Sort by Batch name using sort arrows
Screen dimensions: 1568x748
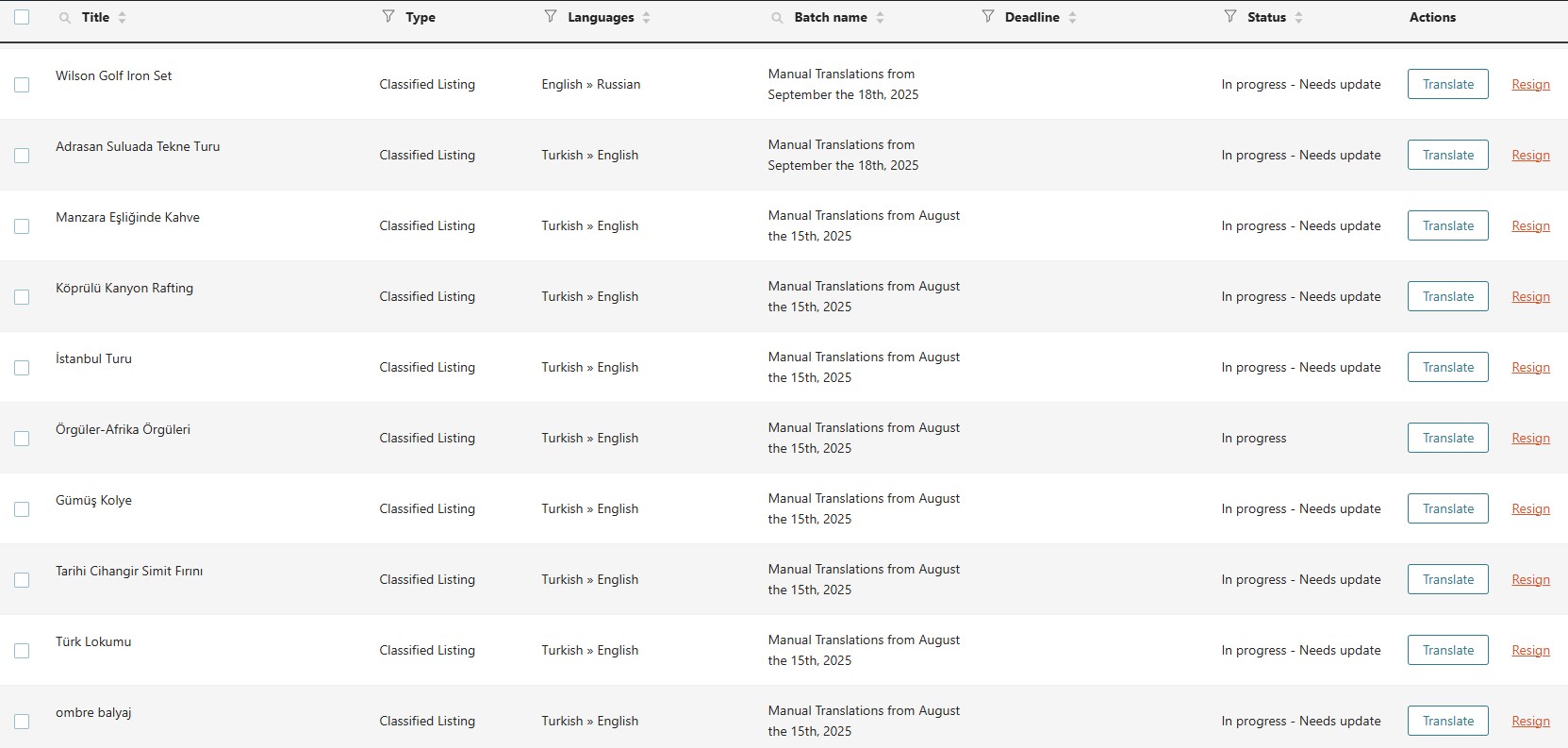pyautogui.click(x=880, y=18)
